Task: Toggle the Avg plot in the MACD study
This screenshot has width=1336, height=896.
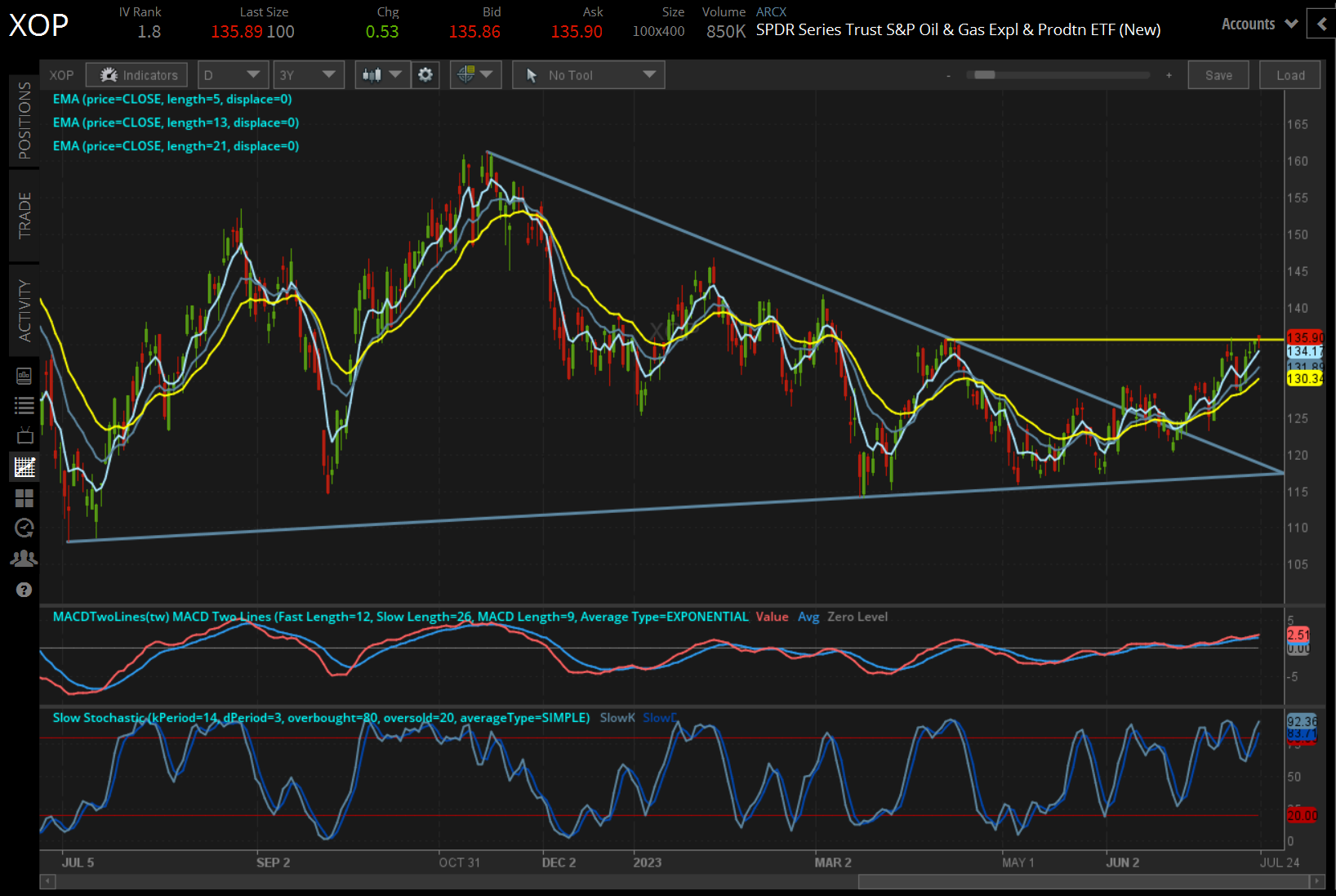Action: click(x=809, y=617)
